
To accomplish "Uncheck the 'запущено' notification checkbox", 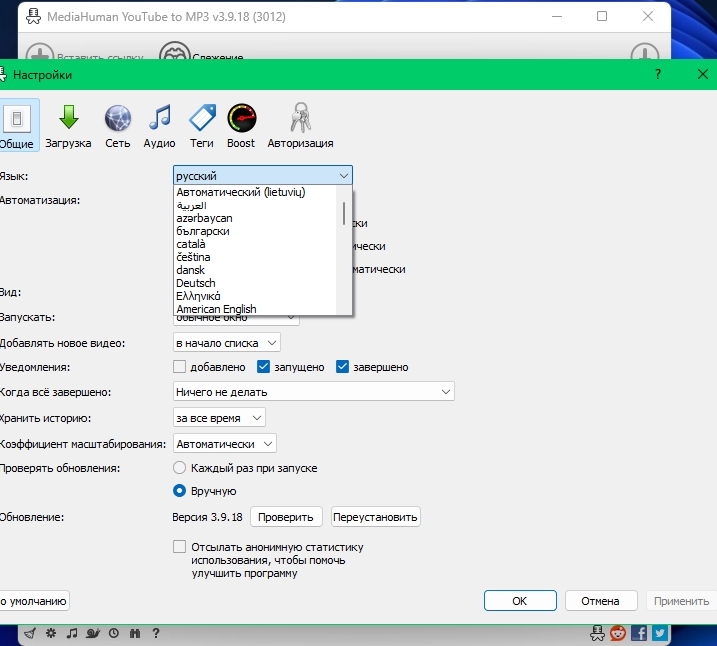I will tap(264, 367).
